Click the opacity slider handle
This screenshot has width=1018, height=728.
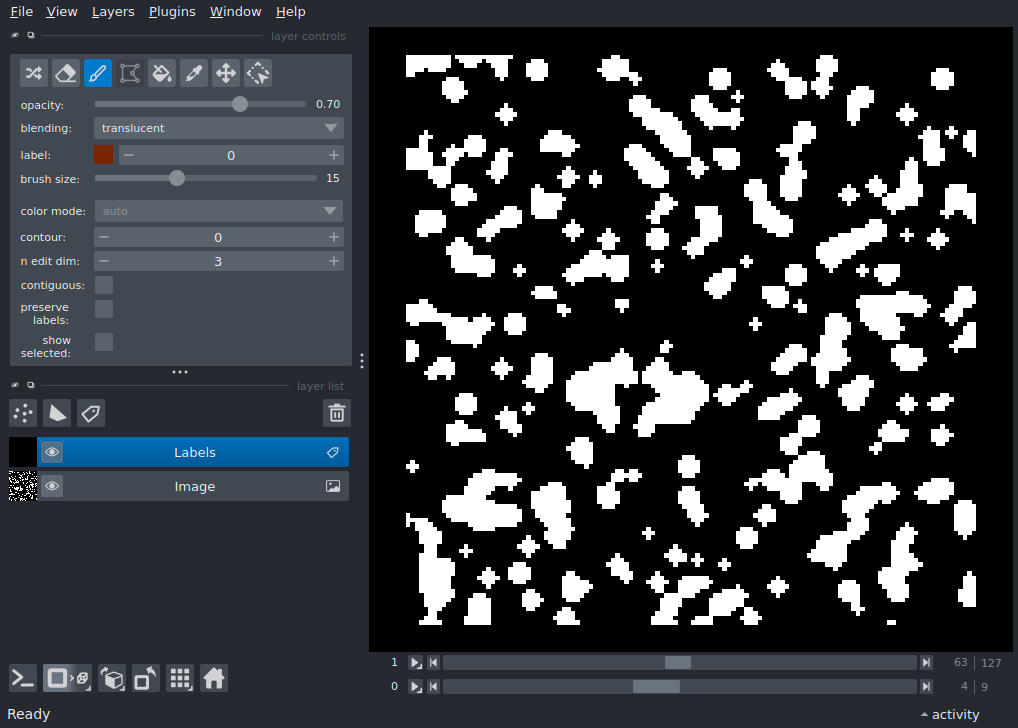click(240, 104)
